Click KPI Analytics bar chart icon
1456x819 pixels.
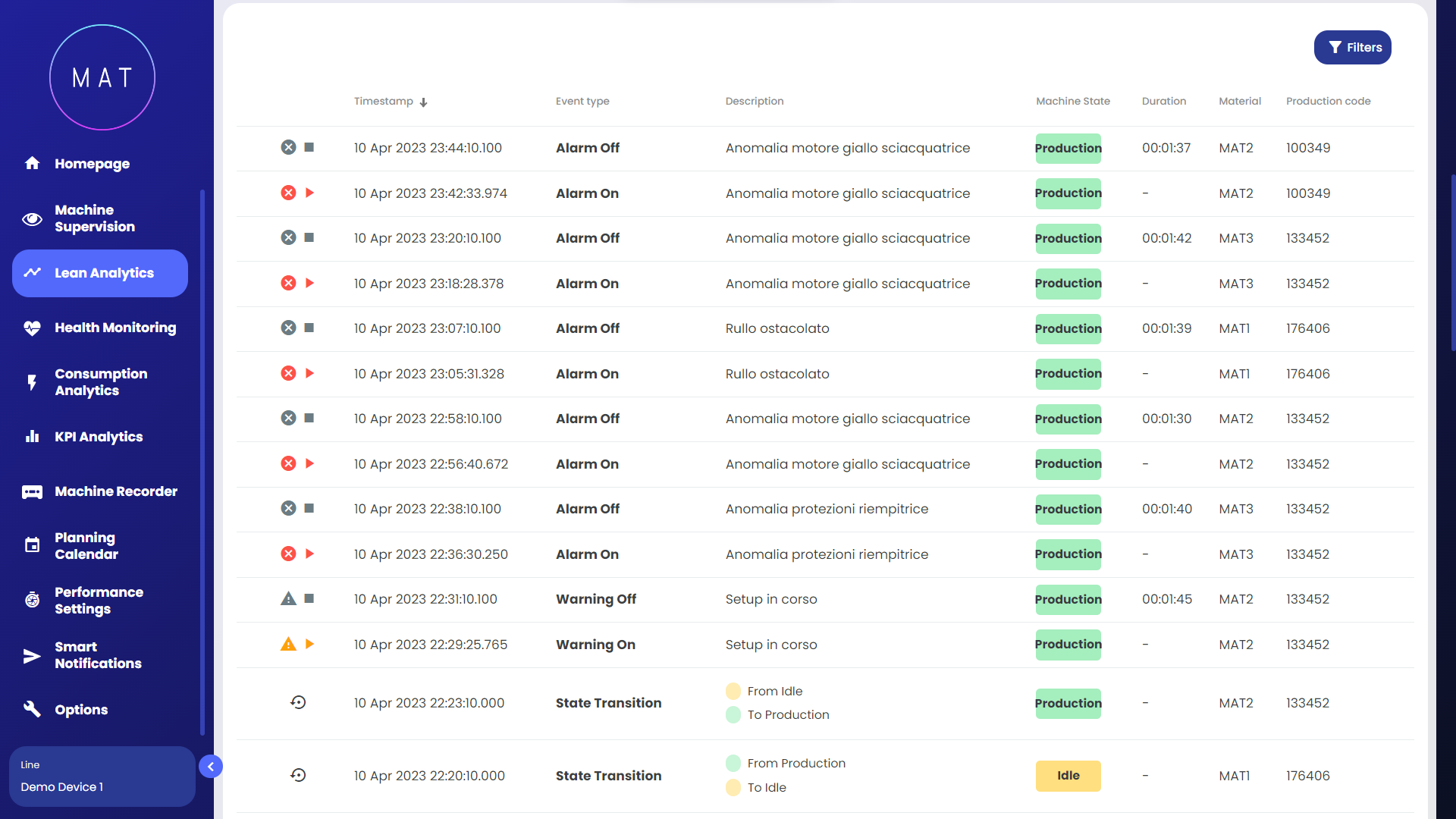[x=32, y=437]
